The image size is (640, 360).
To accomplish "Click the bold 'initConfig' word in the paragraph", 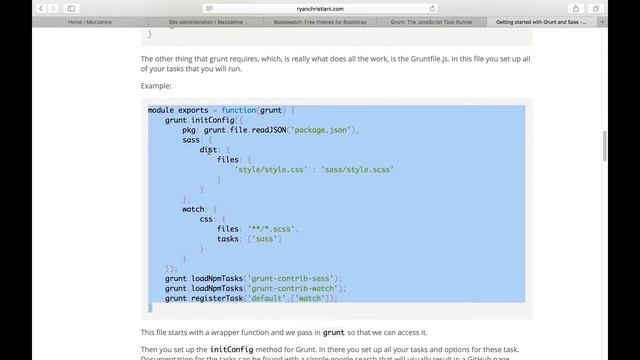I will (x=231, y=349).
